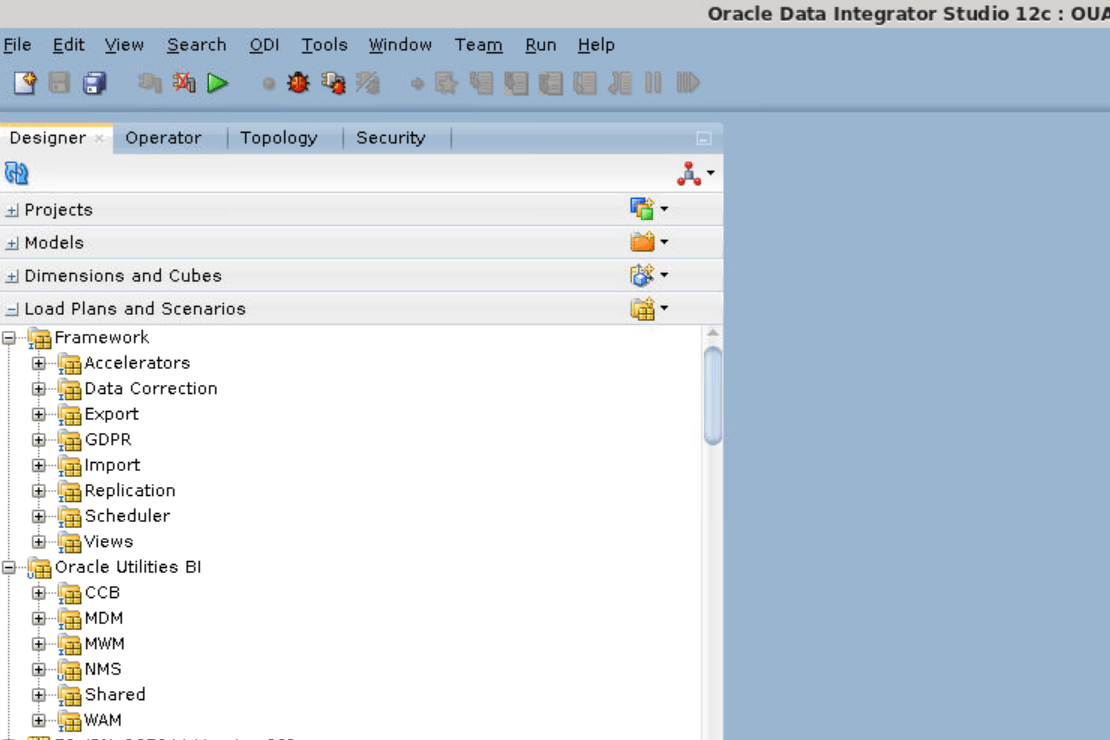The height and width of the screenshot is (740, 1110).
Task: Refresh the Designer navigator tree
Action: coord(16,172)
